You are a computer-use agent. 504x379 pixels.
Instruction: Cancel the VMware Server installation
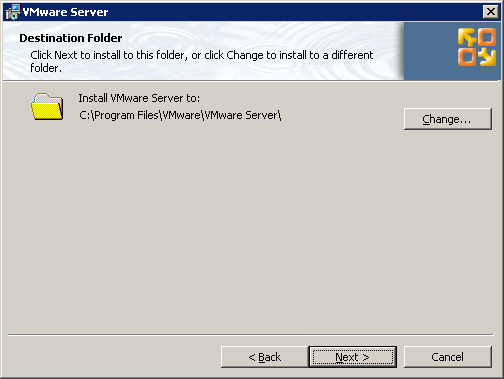pos(448,357)
